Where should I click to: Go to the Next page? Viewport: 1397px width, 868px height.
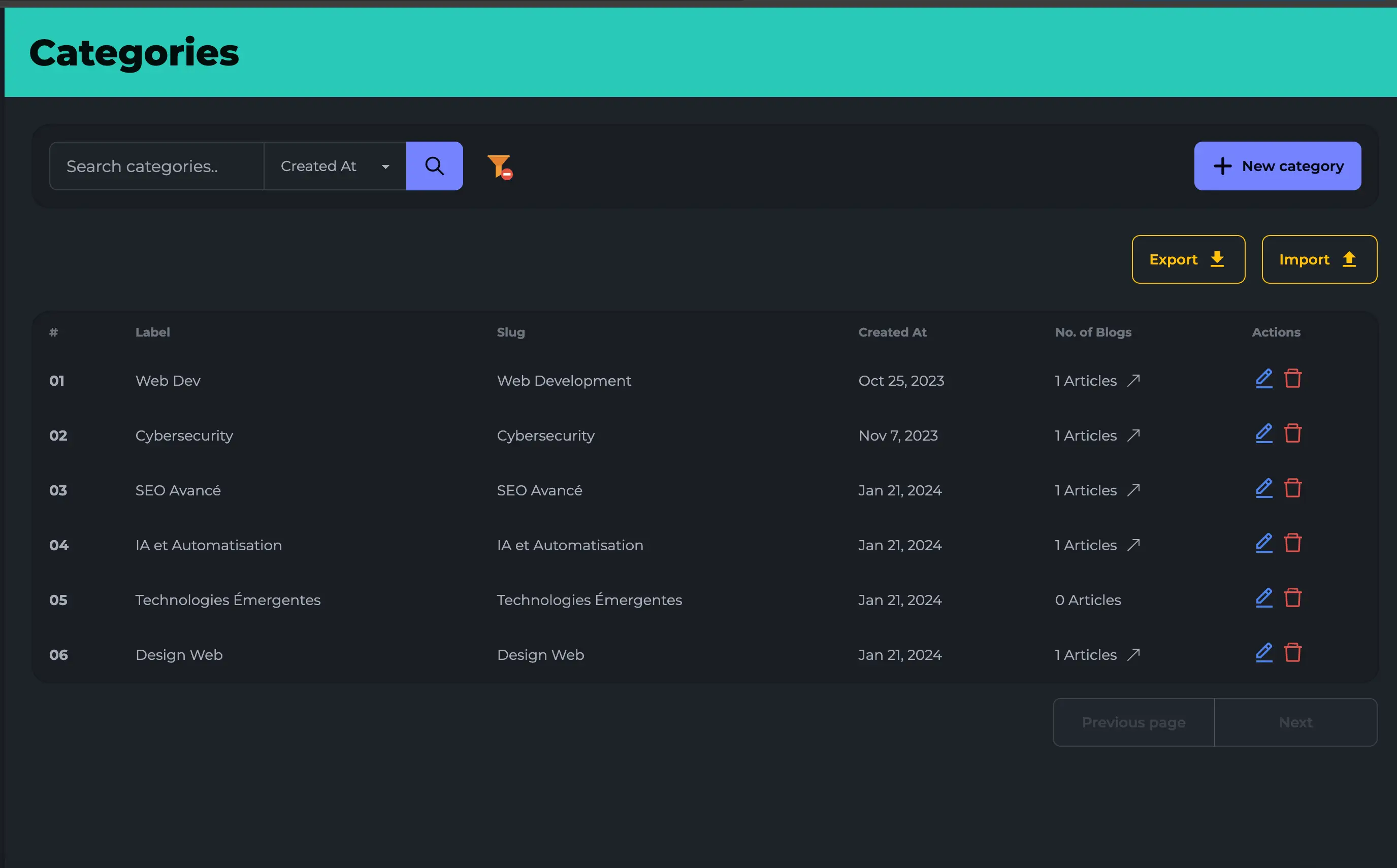1295,722
